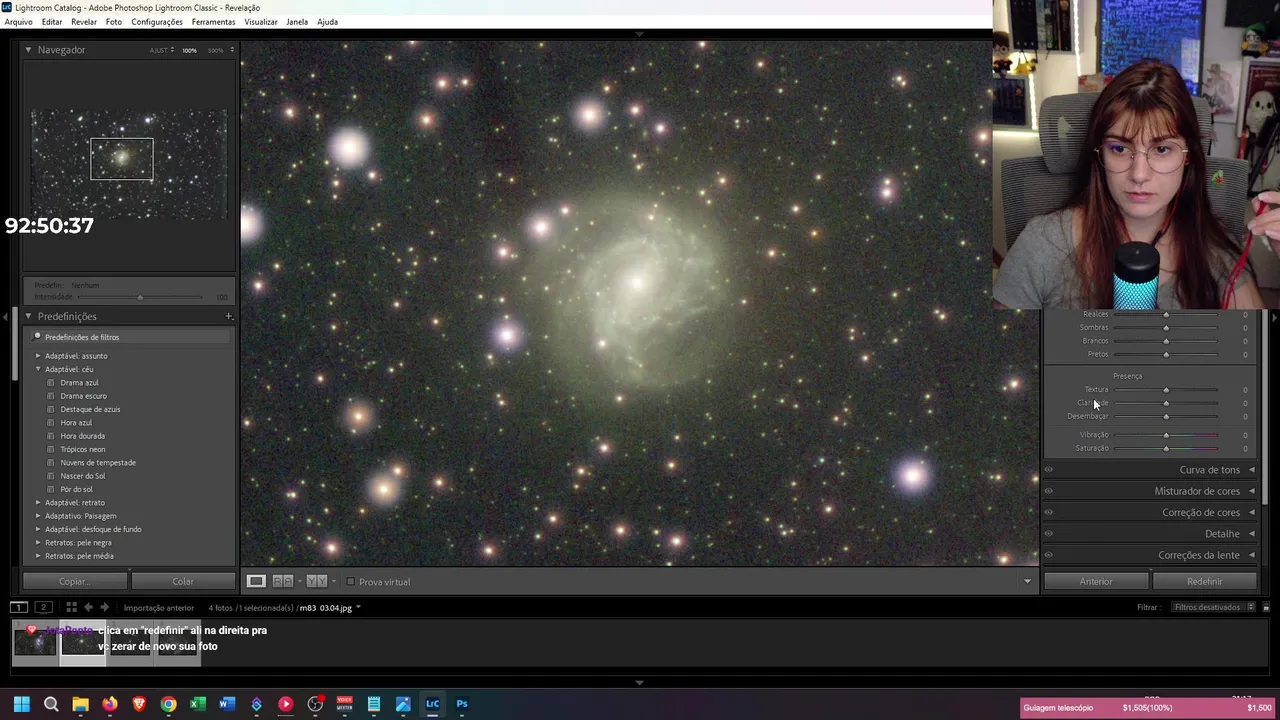Click the Navegador preview thumbnail
Screen dimensions: 1280x720
point(129,165)
